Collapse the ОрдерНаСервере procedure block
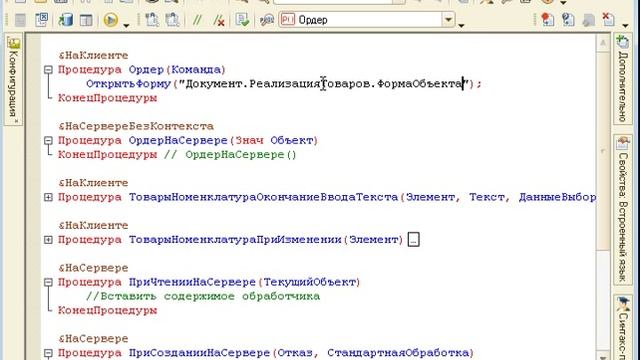The image size is (640, 360). (48, 141)
